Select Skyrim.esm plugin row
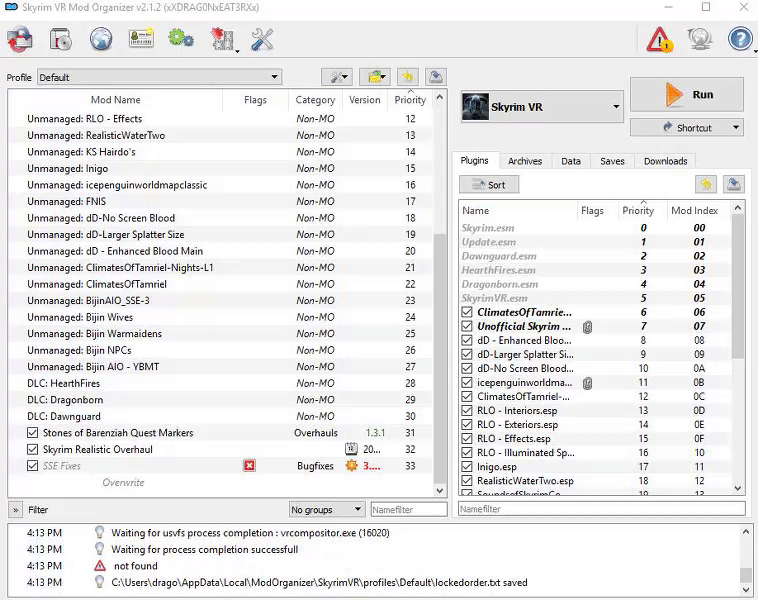 pyautogui.click(x=595, y=228)
